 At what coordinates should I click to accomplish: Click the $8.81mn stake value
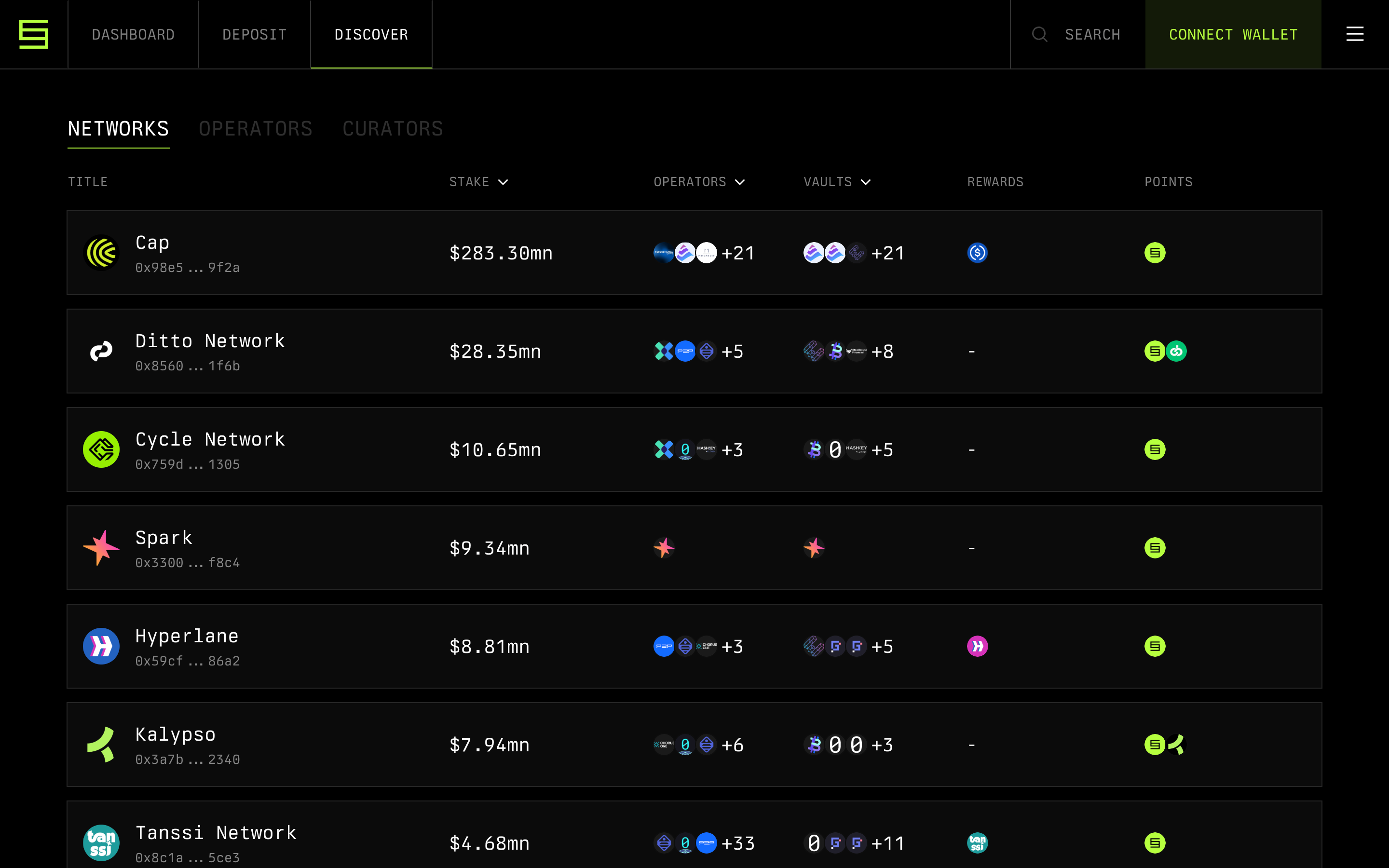(x=489, y=646)
